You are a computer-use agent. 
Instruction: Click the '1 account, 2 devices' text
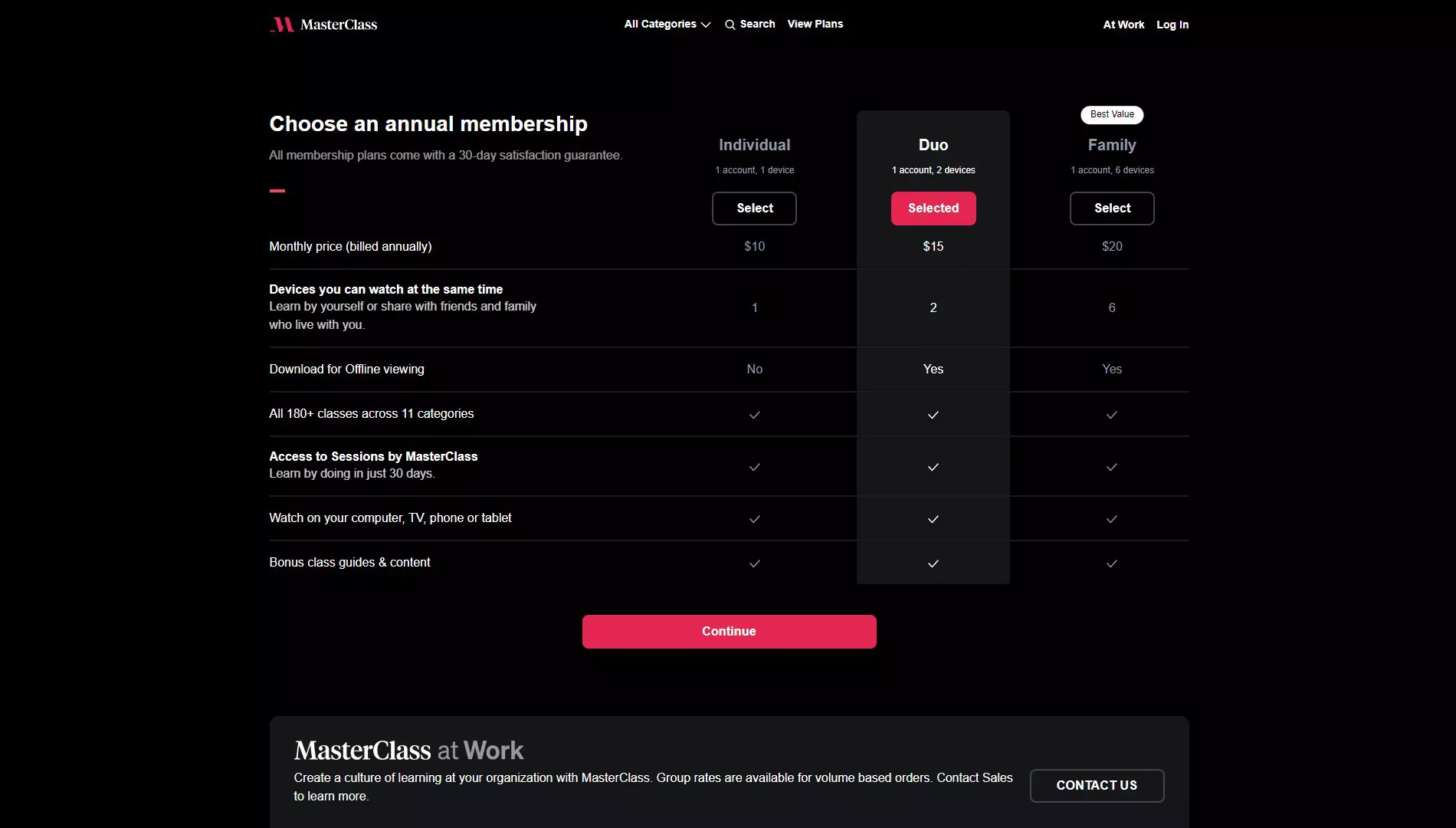pyautogui.click(x=933, y=170)
